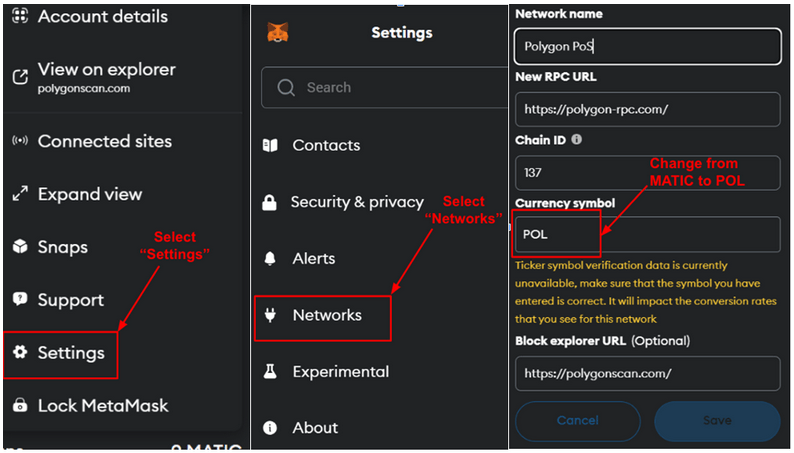Open Connected sites entry
This screenshot has width=794, height=453.
pos(104,141)
